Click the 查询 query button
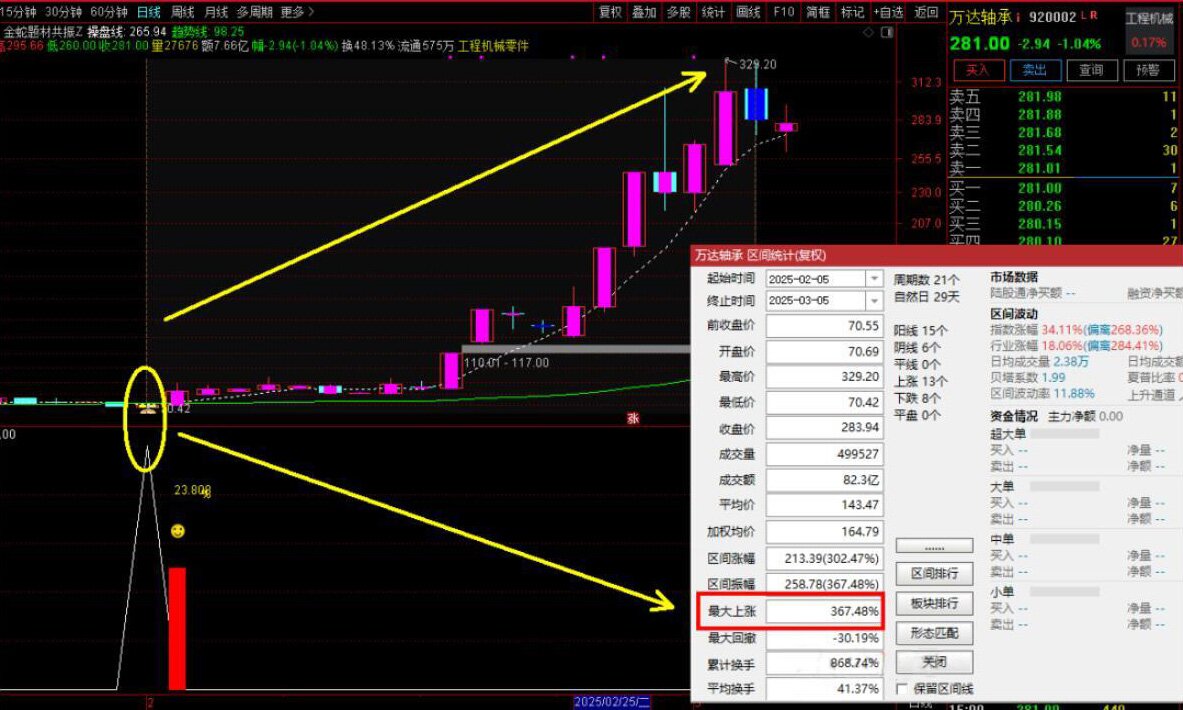Screen dimensions: 1183x710 point(1091,70)
